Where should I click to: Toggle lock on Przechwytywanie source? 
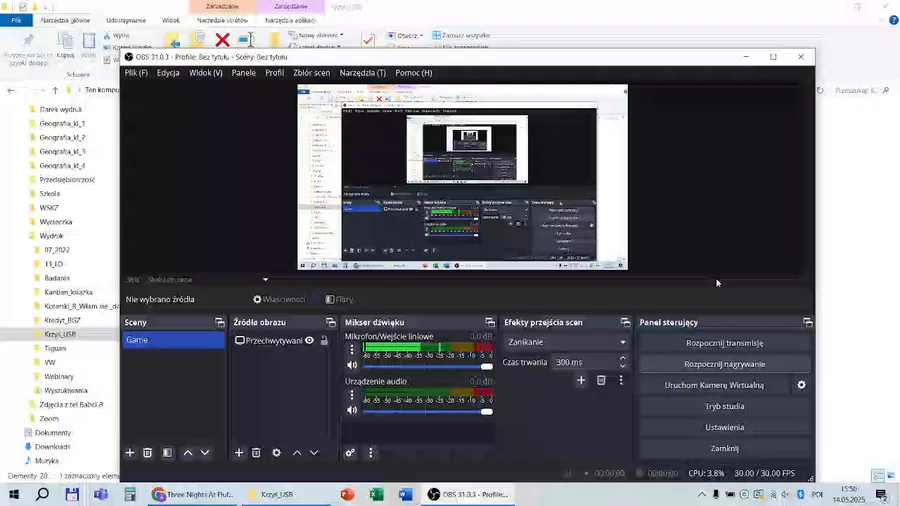(324, 340)
